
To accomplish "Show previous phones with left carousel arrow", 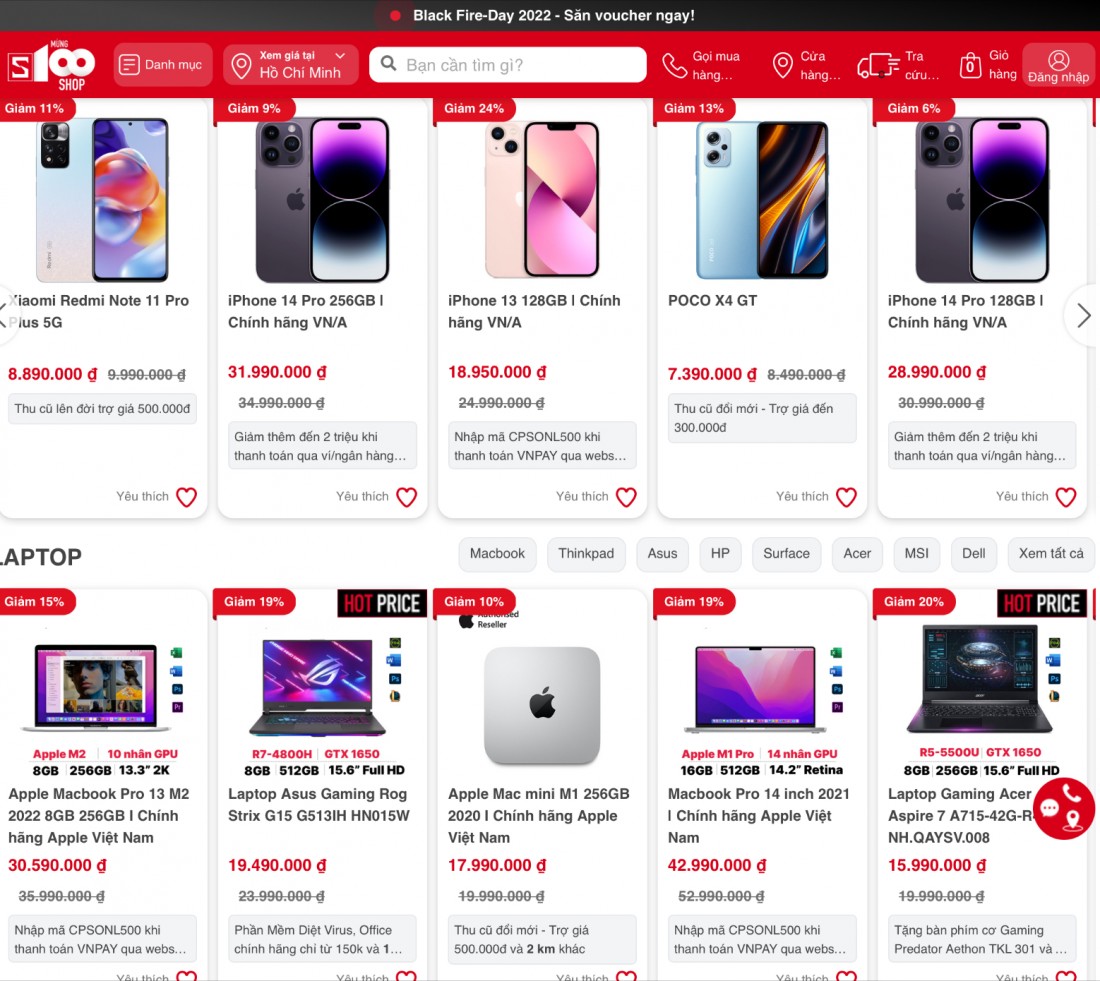I will point(6,315).
